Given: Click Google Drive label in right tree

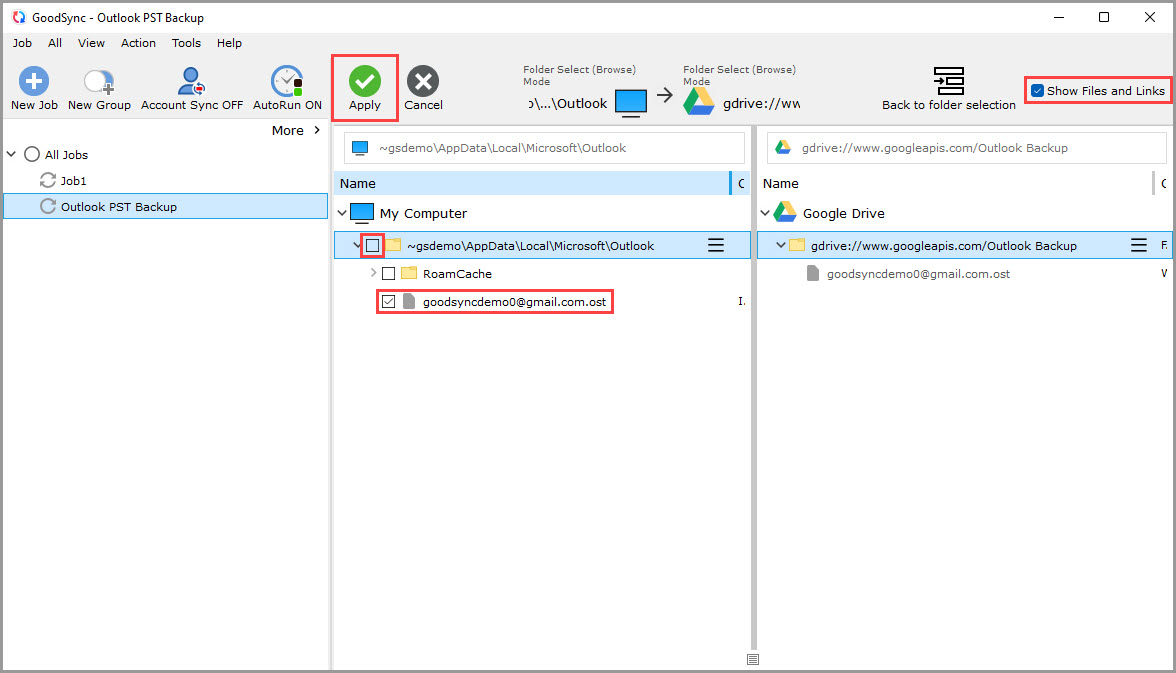Looking at the screenshot, I should pos(844,213).
